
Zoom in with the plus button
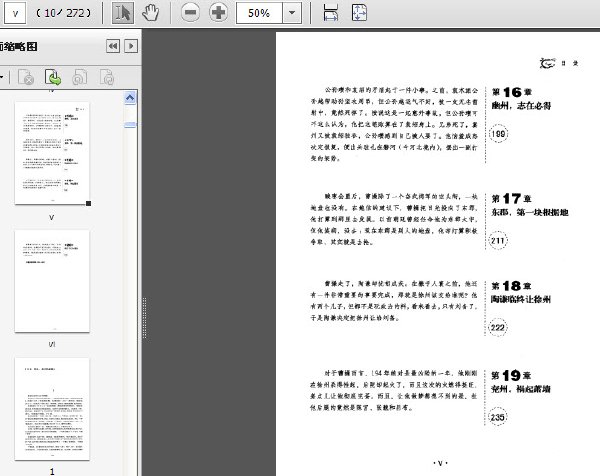click(x=218, y=13)
